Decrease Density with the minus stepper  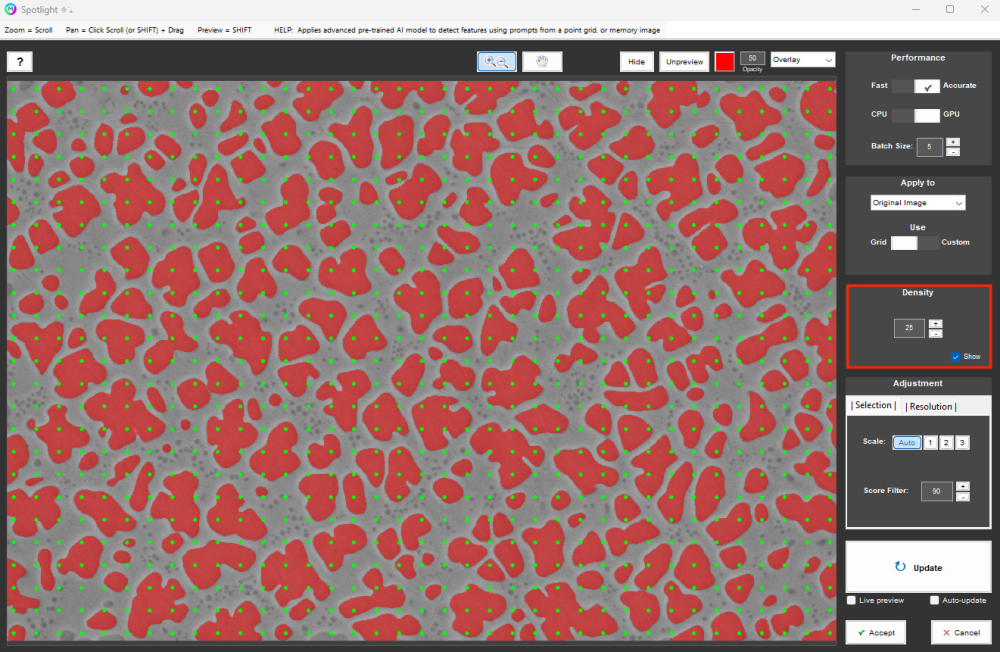coord(936,334)
